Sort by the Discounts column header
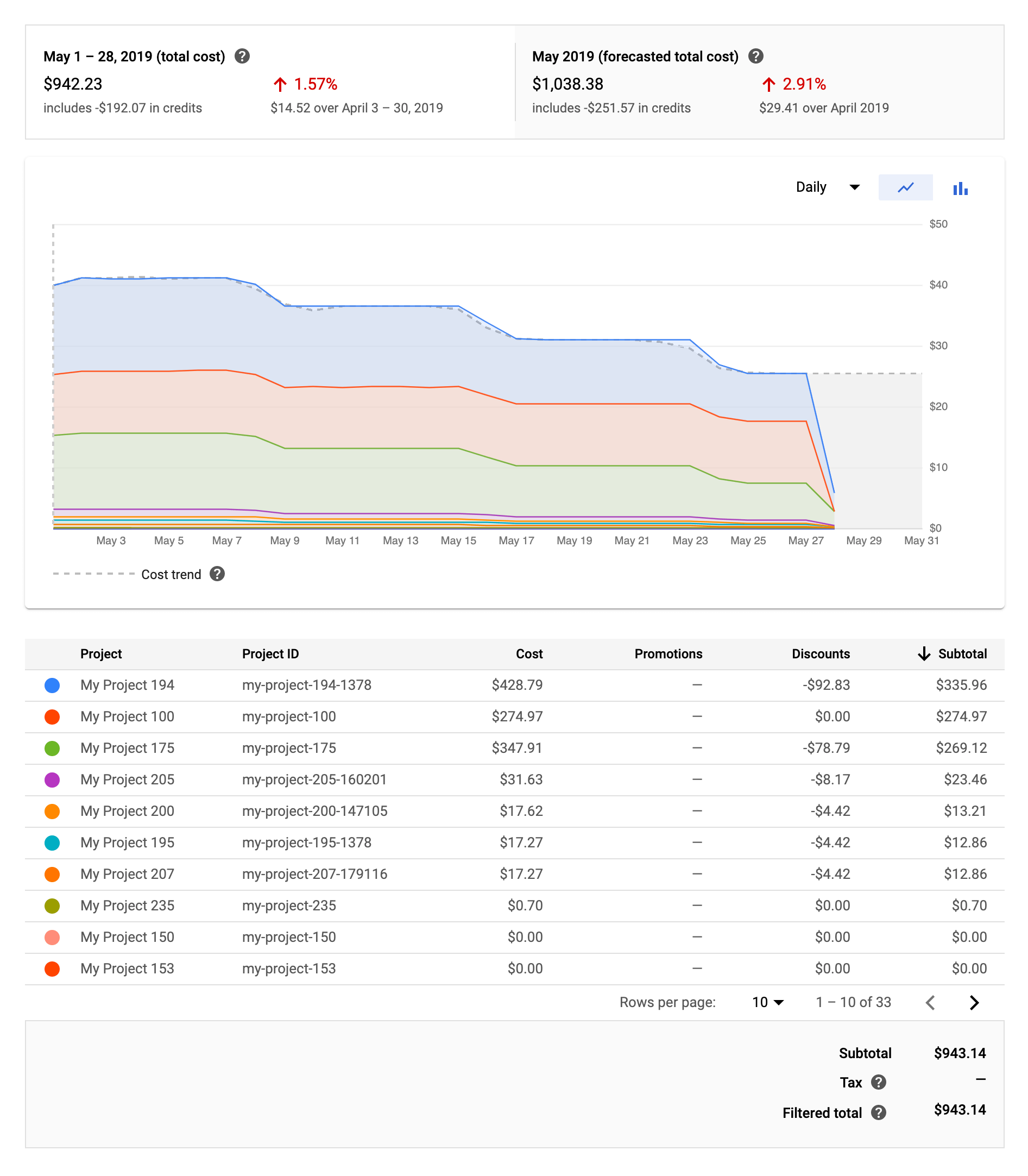The height and width of the screenshot is (1176, 1028). [821, 654]
